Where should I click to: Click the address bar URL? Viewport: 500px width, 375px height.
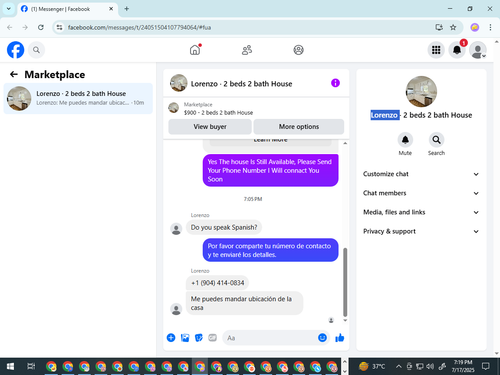[139, 27]
